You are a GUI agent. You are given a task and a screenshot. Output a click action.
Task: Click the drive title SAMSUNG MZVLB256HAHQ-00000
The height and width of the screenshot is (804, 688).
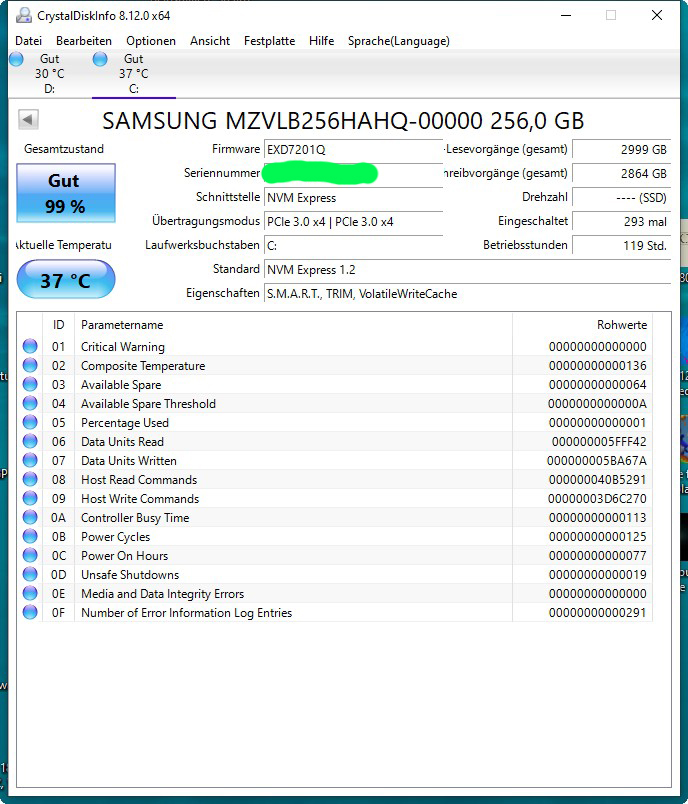(292, 121)
